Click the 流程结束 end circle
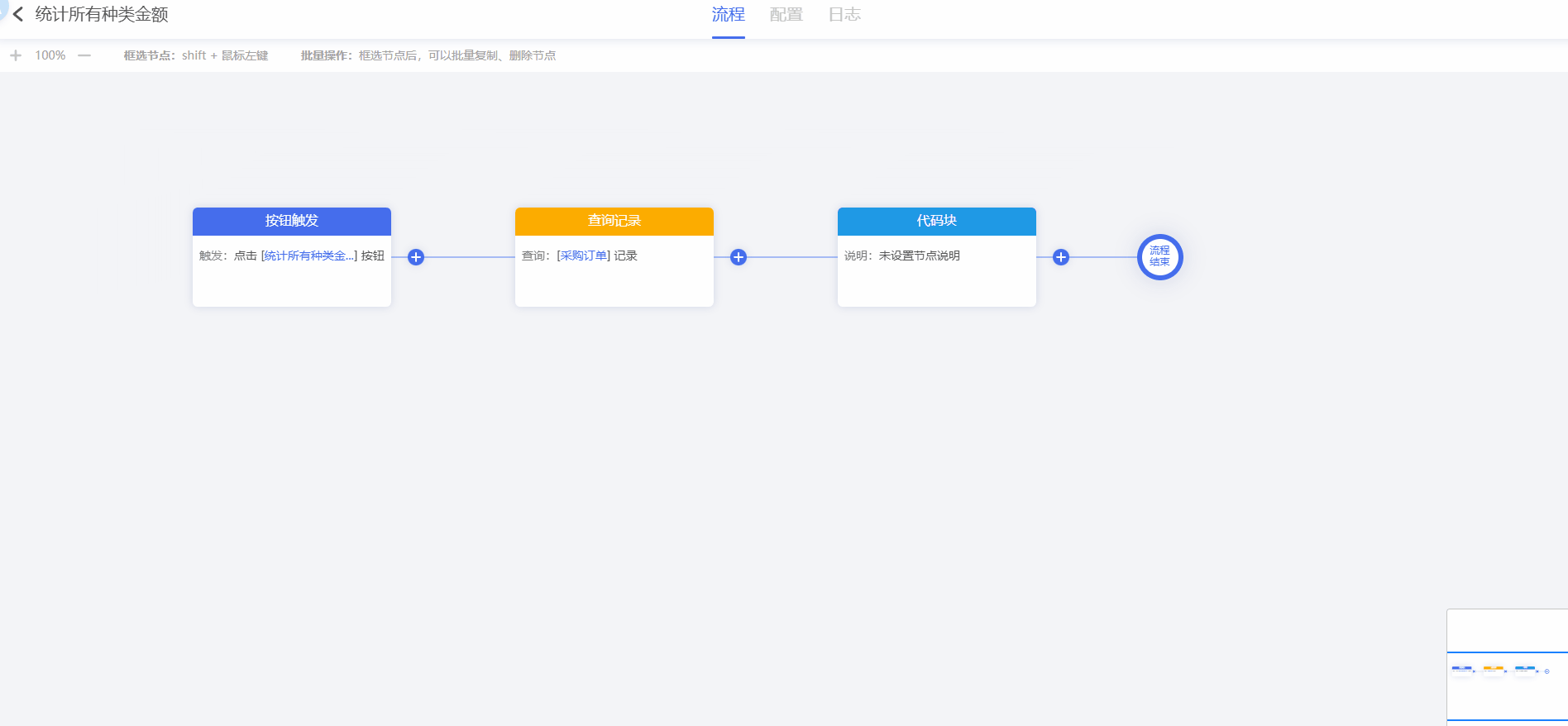The height and width of the screenshot is (726, 1568). point(1159,257)
